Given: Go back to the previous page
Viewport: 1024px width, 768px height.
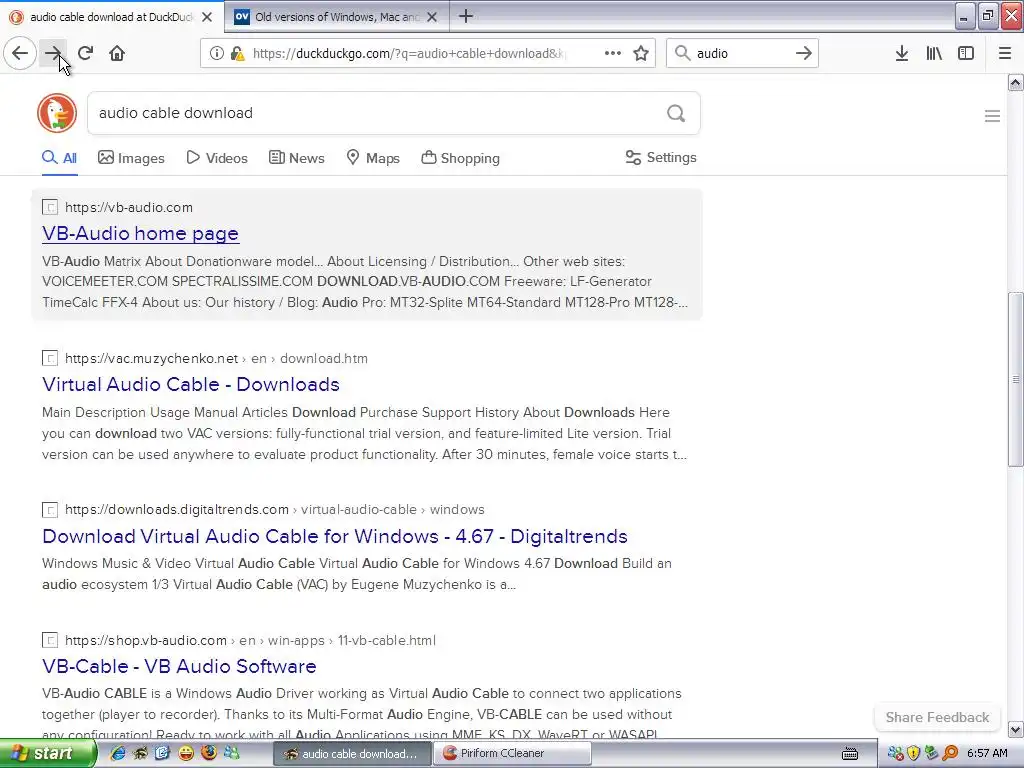Looking at the screenshot, I should tap(20, 54).
